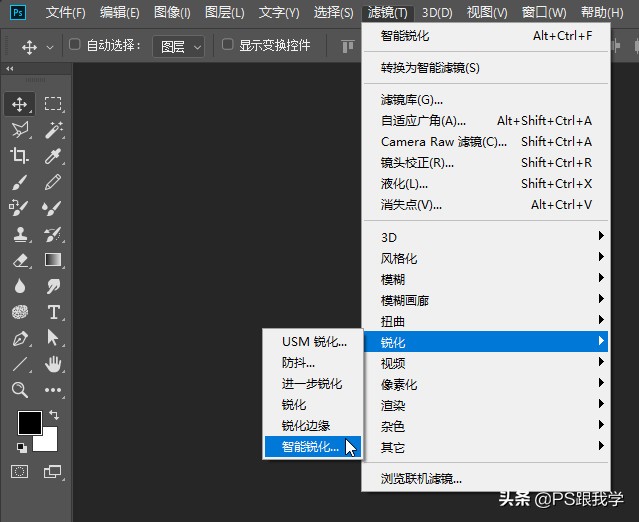Screen dimensions: 639x522
Task: Open 液化(L)... filter
Action: tap(486, 183)
